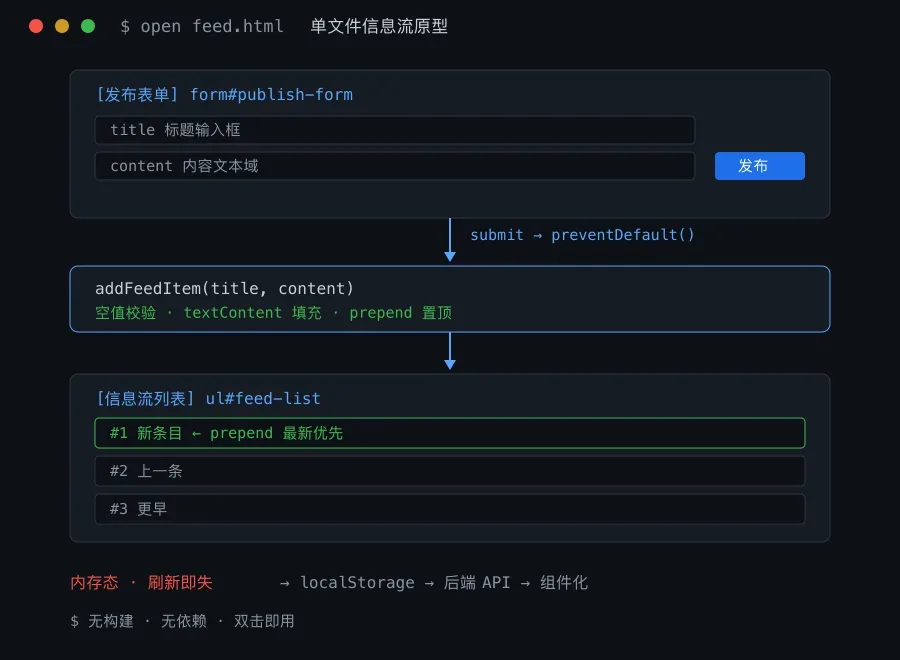The height and width of the screenshot is (660, 900).
Task: Click the red 内存态 · 刷新即失 text
Action: [141, 583]
